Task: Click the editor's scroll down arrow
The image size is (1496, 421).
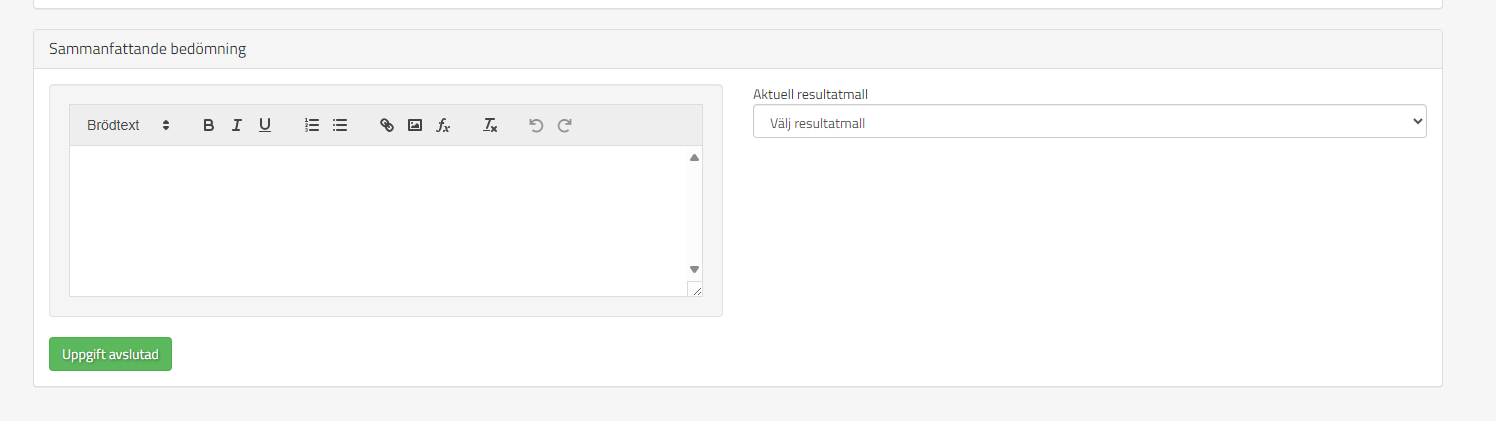Action: pyautogui.click(x=694, y=269)
